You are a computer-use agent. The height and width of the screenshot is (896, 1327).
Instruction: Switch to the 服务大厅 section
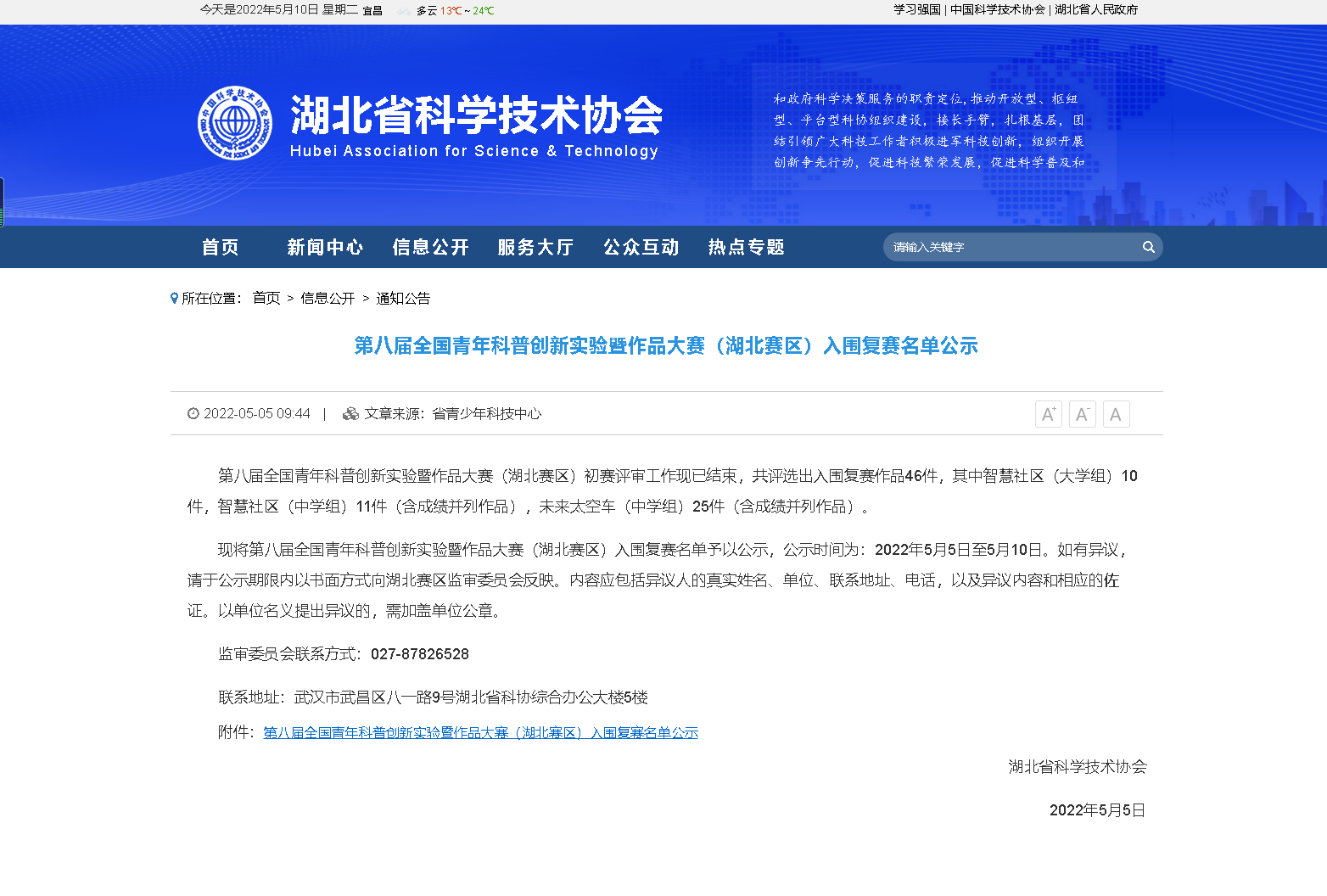[x=535, y=247]
